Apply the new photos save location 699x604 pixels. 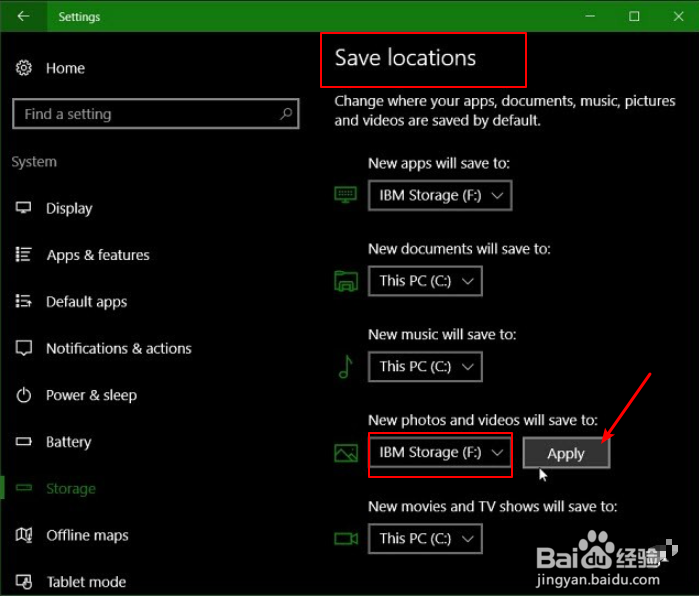(x=566, y=453)
